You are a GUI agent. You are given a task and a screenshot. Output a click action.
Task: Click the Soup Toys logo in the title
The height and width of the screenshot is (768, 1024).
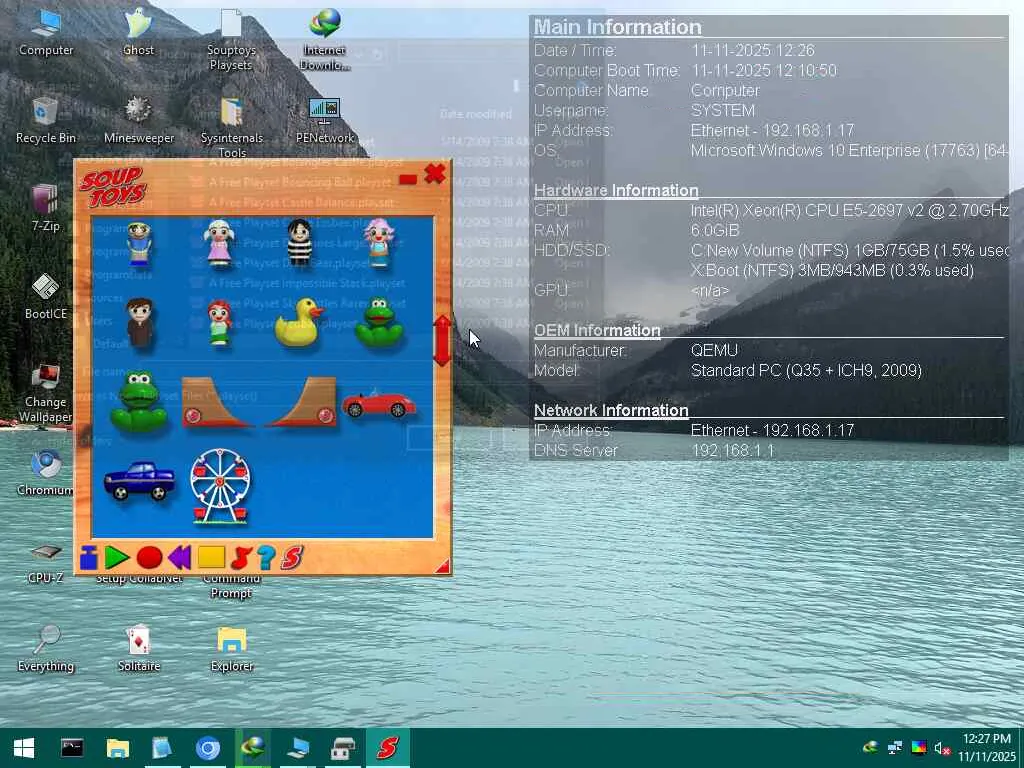tap(113, 186)
